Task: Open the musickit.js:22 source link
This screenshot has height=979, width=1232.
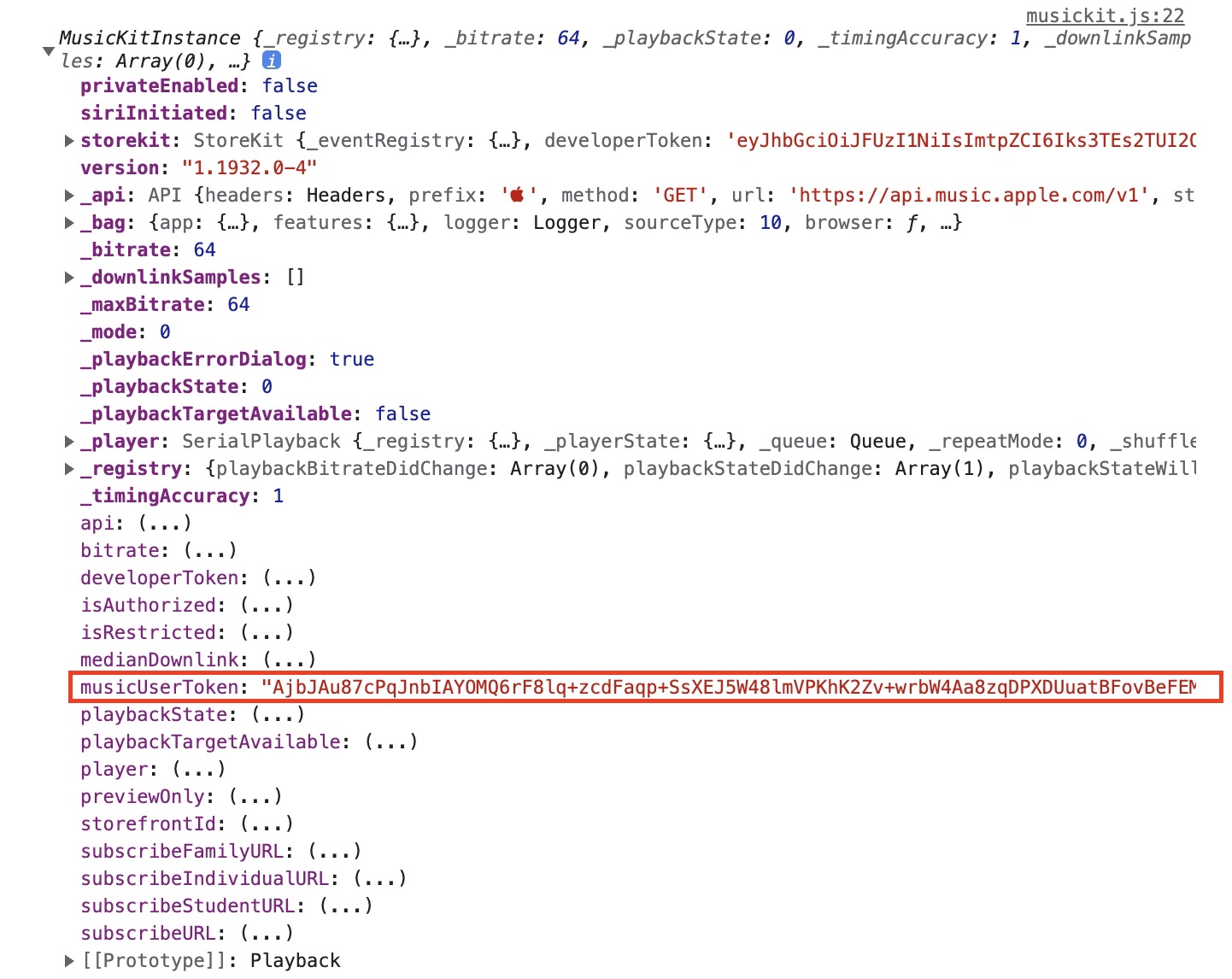Action: (x=1105, y=15)
